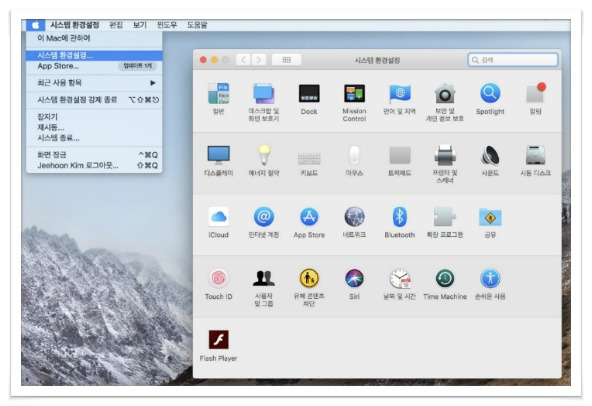Open Language & Region (언어 및 지역) pane
592x406 pixels.
(399, 94)
